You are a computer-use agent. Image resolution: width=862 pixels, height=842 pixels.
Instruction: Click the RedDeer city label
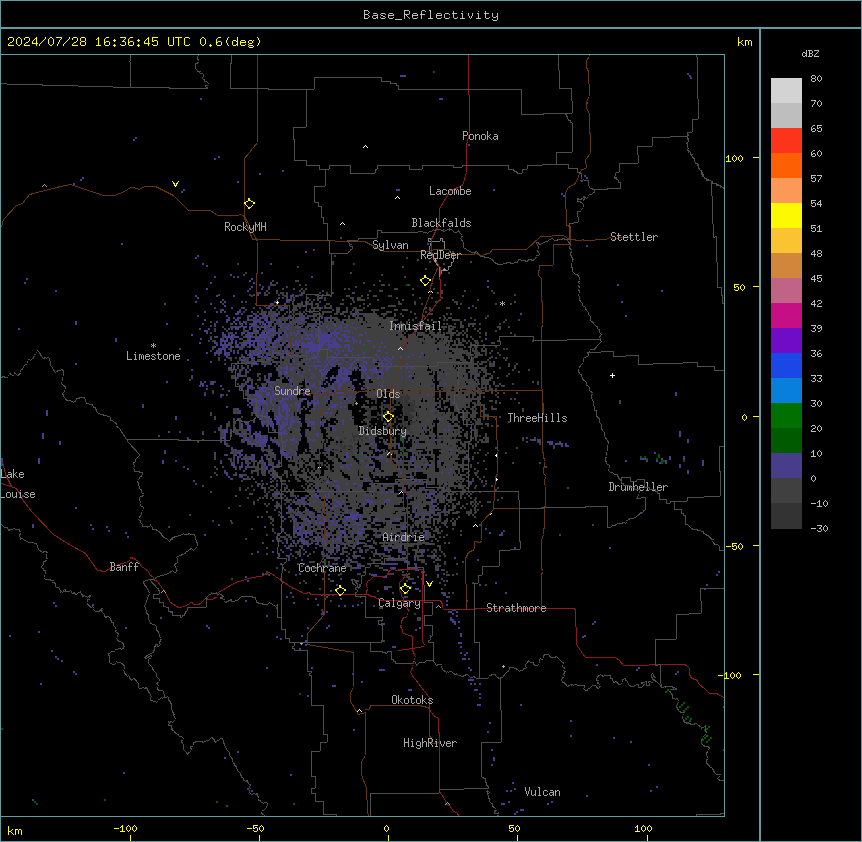tap(440, 255)
